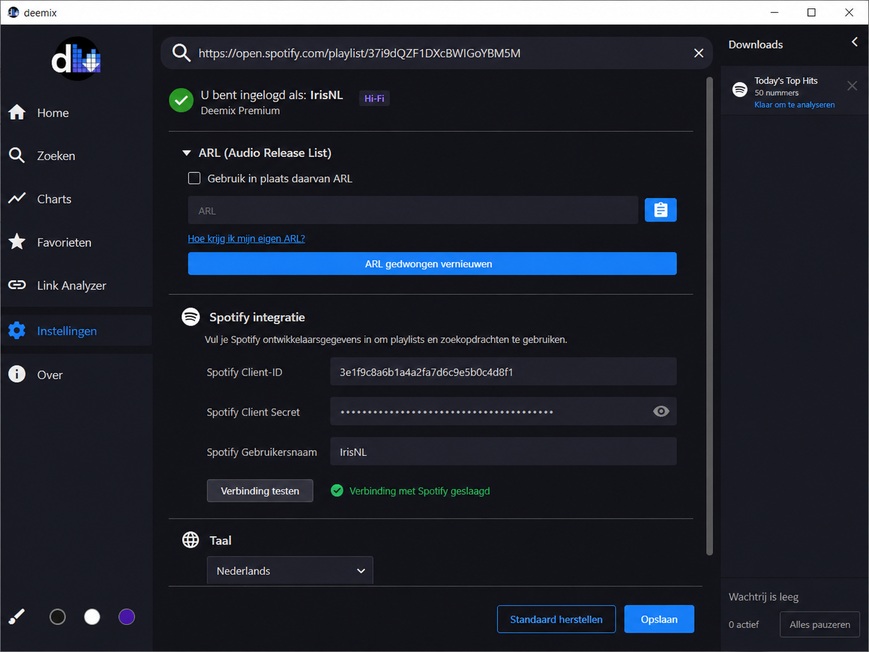The width and height of the screenshot is (869, 652).
Task: Open the Charts page
Action: 76,199
